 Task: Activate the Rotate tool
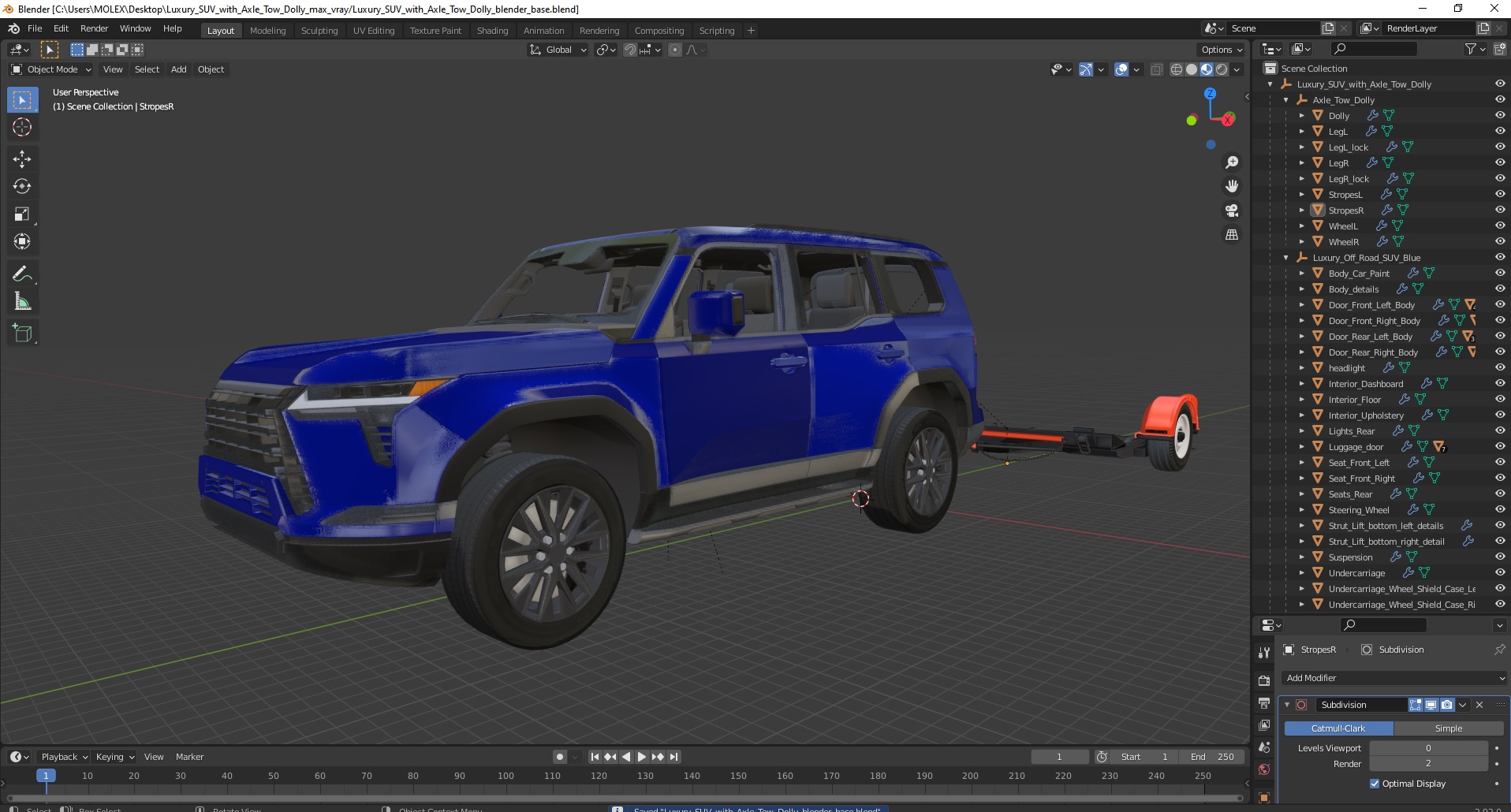click(x=22, y=187)
